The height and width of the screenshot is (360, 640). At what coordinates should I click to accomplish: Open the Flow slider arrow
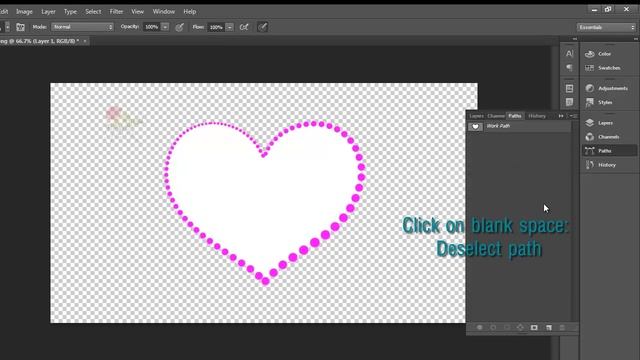(229, 27)
